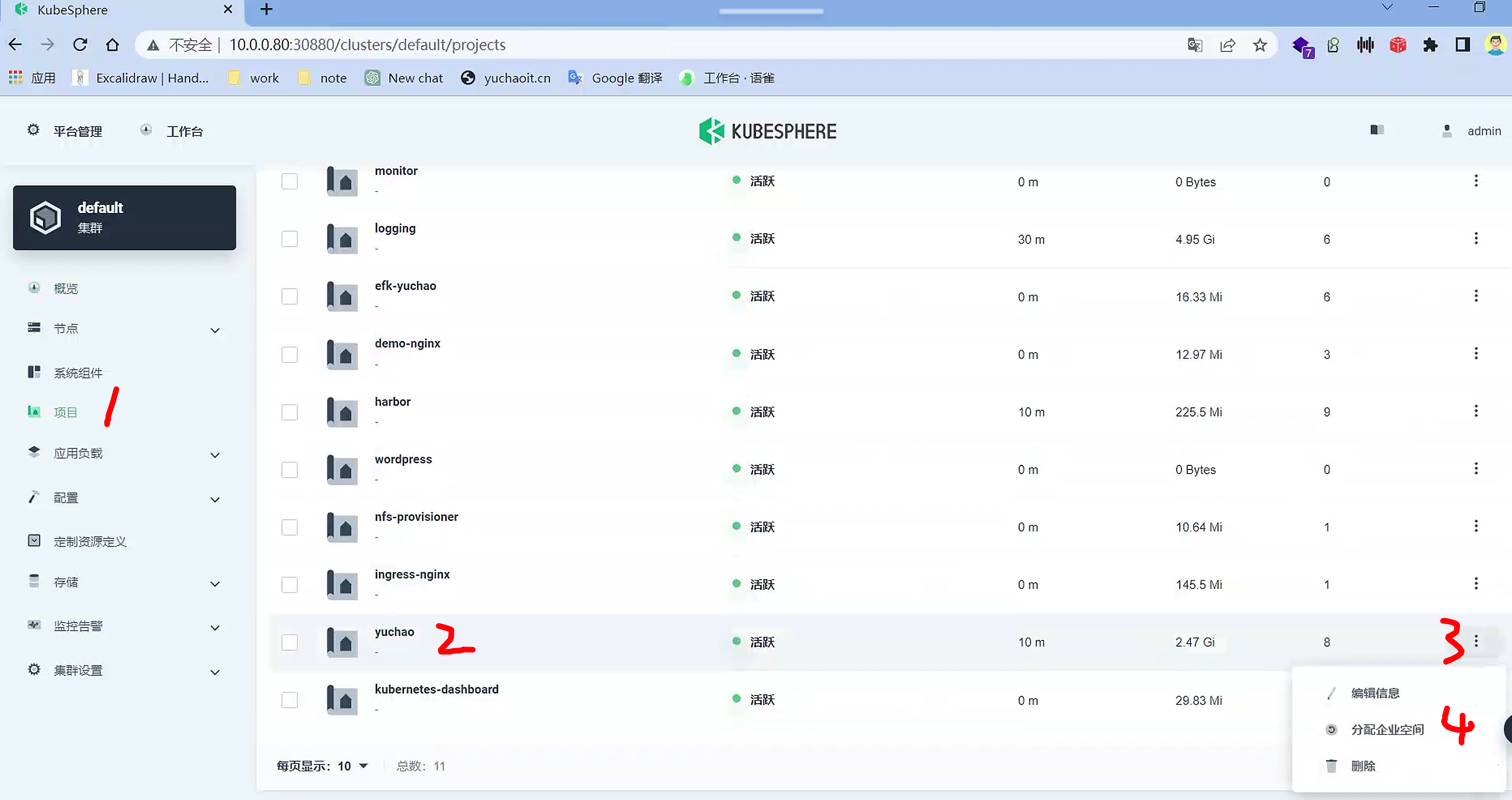Image resolution: width=1512 pixels, height=800 pixels.
Task: Click the browser reload page icon
Action: coord(80,45)
